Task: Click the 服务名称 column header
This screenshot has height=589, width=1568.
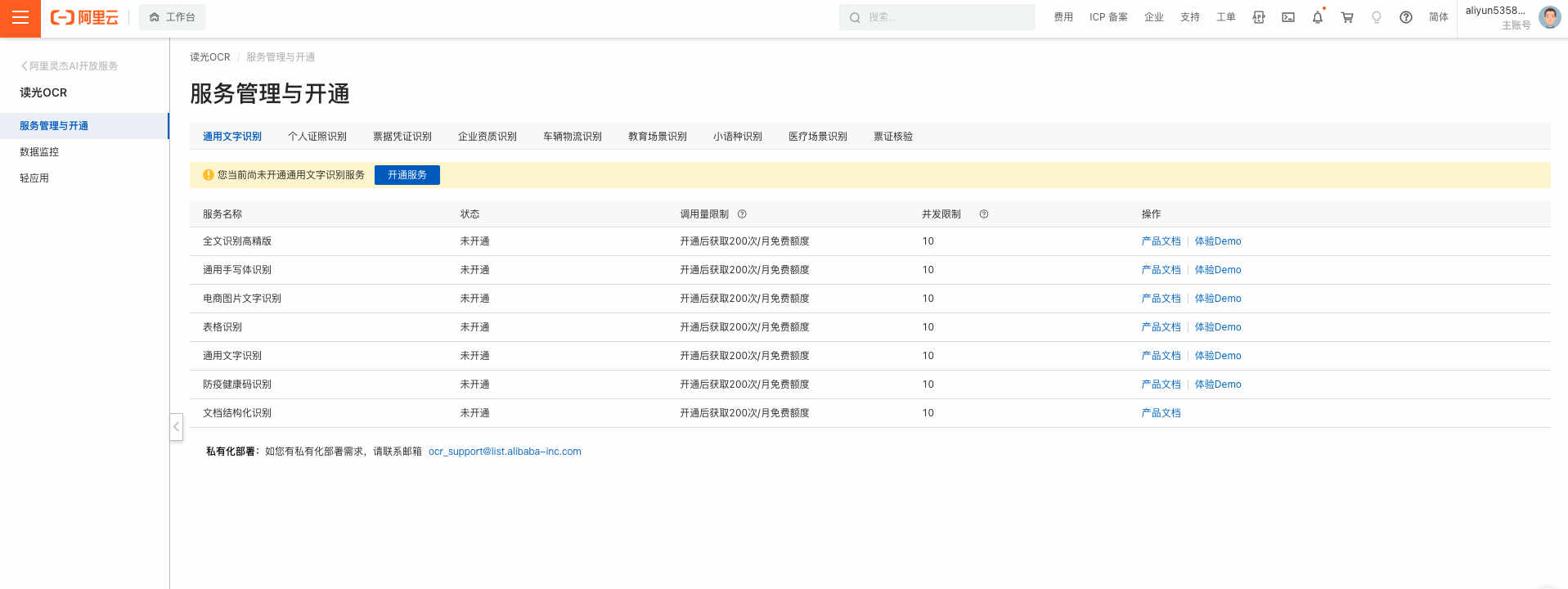Action: pos(222,214)
